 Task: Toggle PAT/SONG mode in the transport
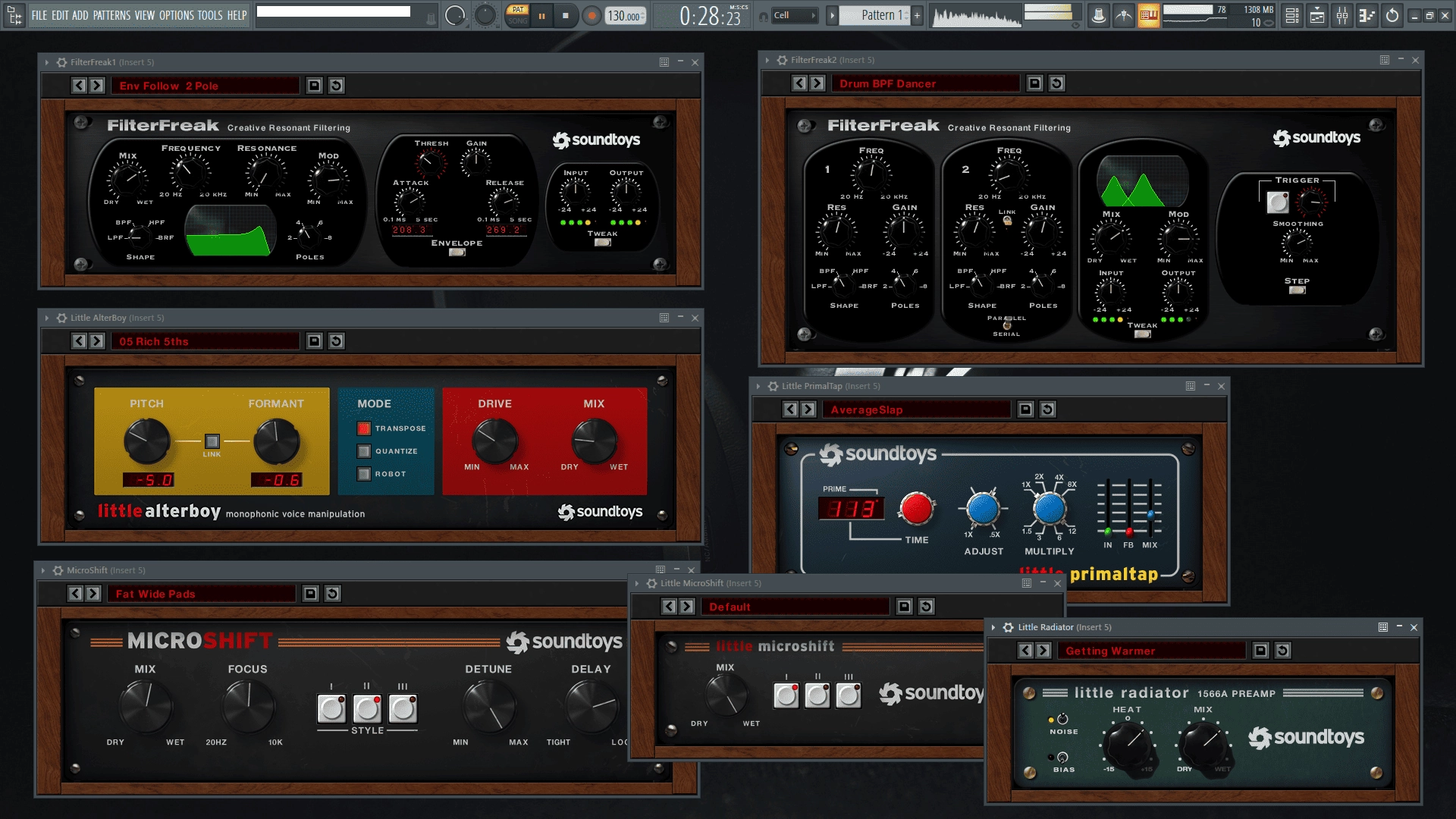(518, 15)
